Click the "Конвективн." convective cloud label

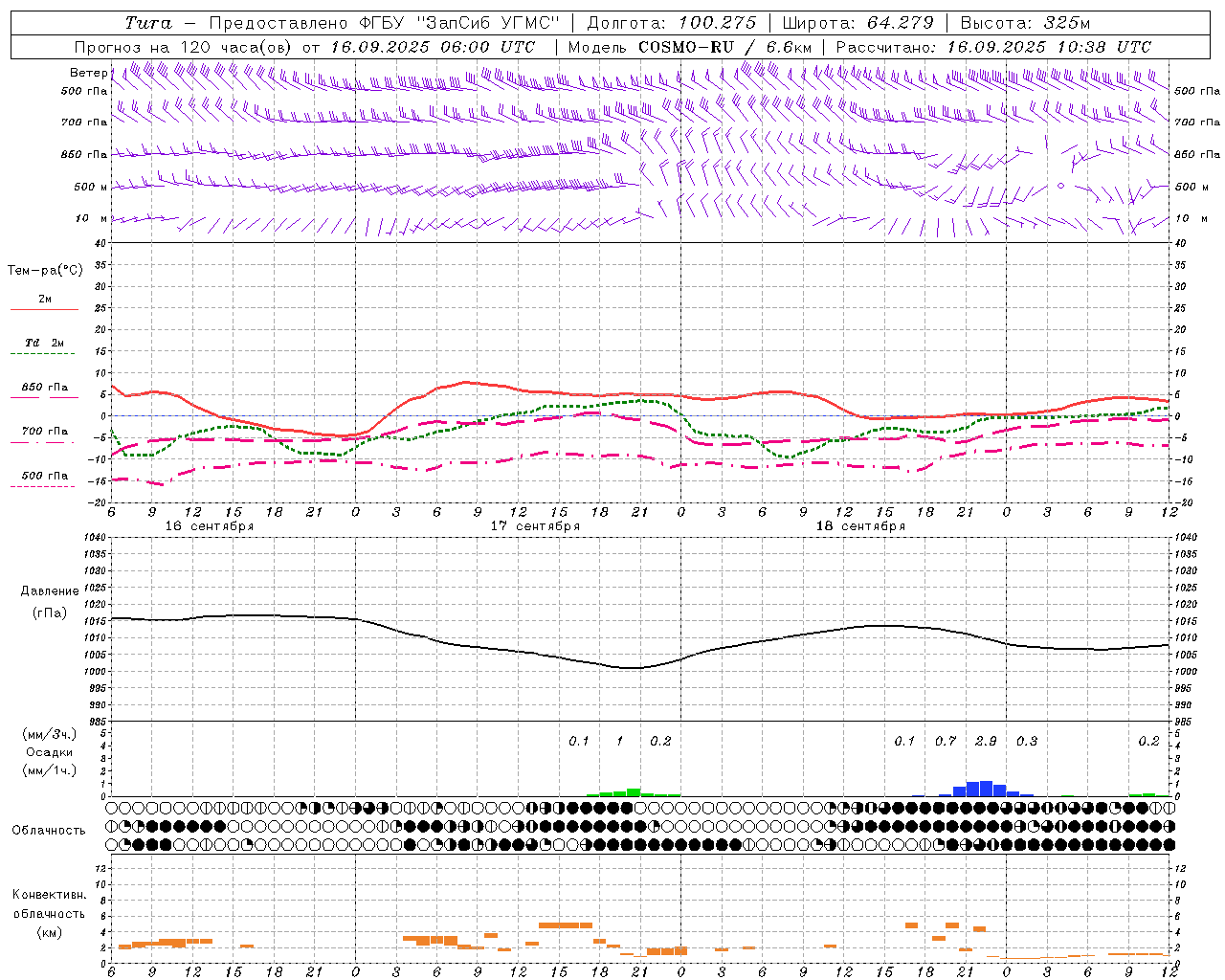pyautogui.click(x=49, y=895)
